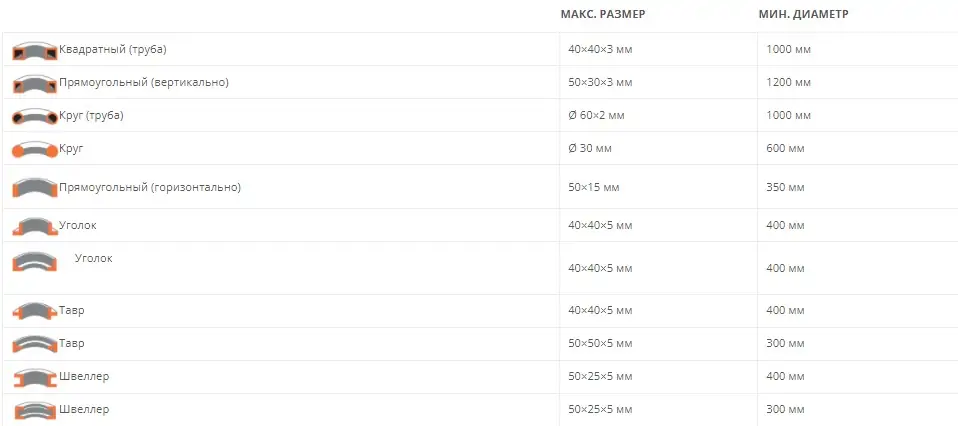Click the Швеллер icon with 400 мм diameter

(35, 378)
